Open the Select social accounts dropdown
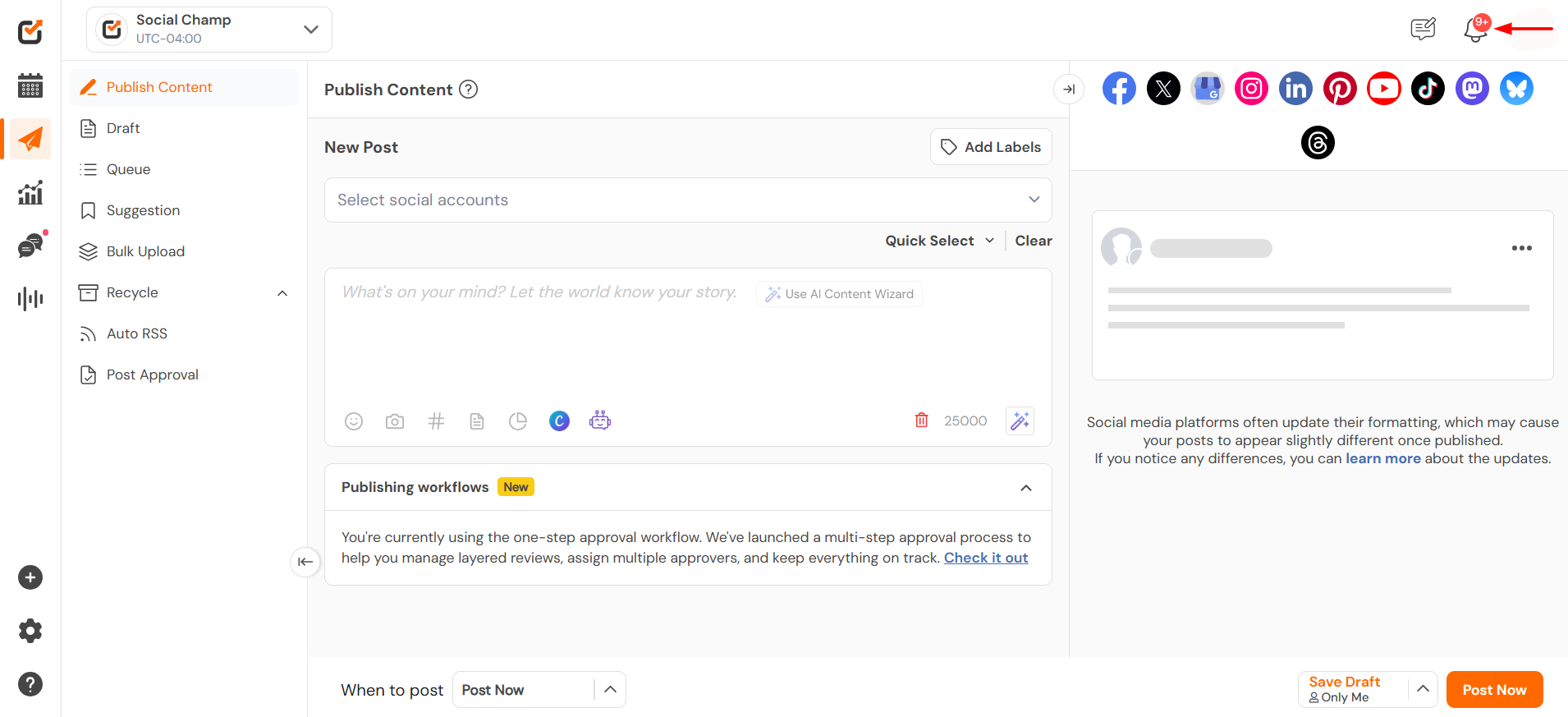Viewport: 1568px width, 717px height. (688, 200)
